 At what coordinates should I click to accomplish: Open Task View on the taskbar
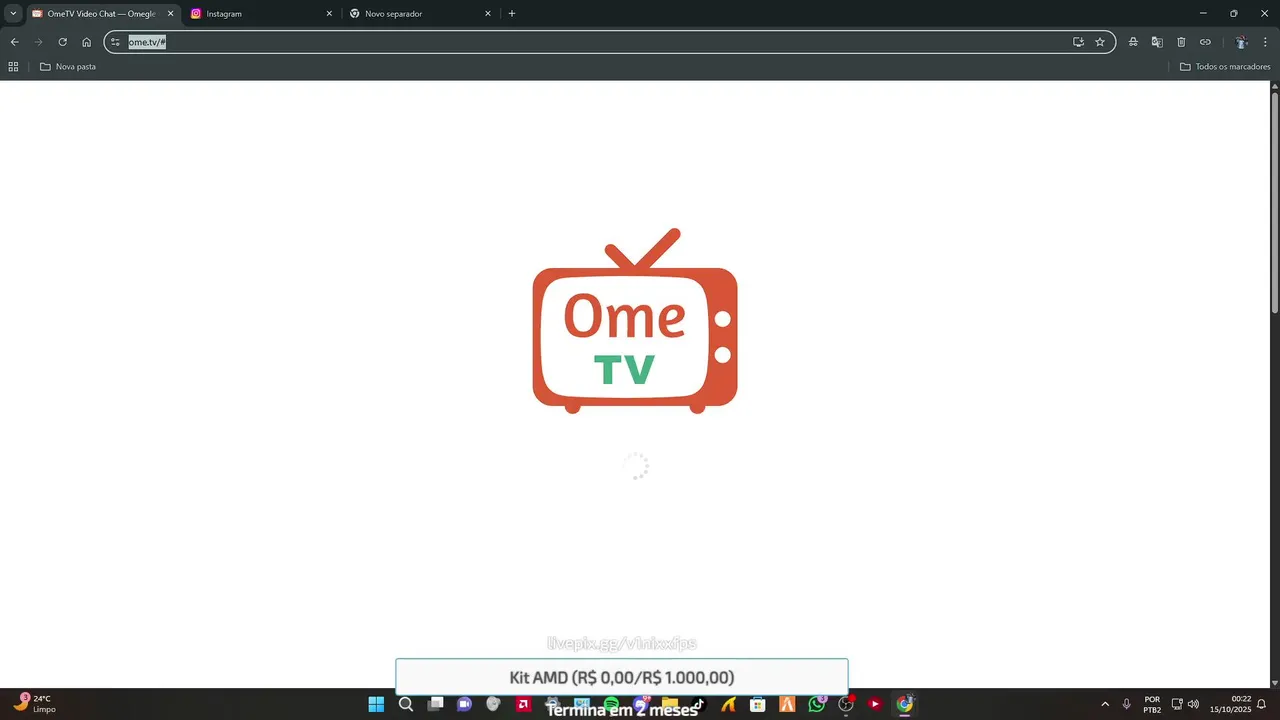pyautogui.click(x=435, y=704)
